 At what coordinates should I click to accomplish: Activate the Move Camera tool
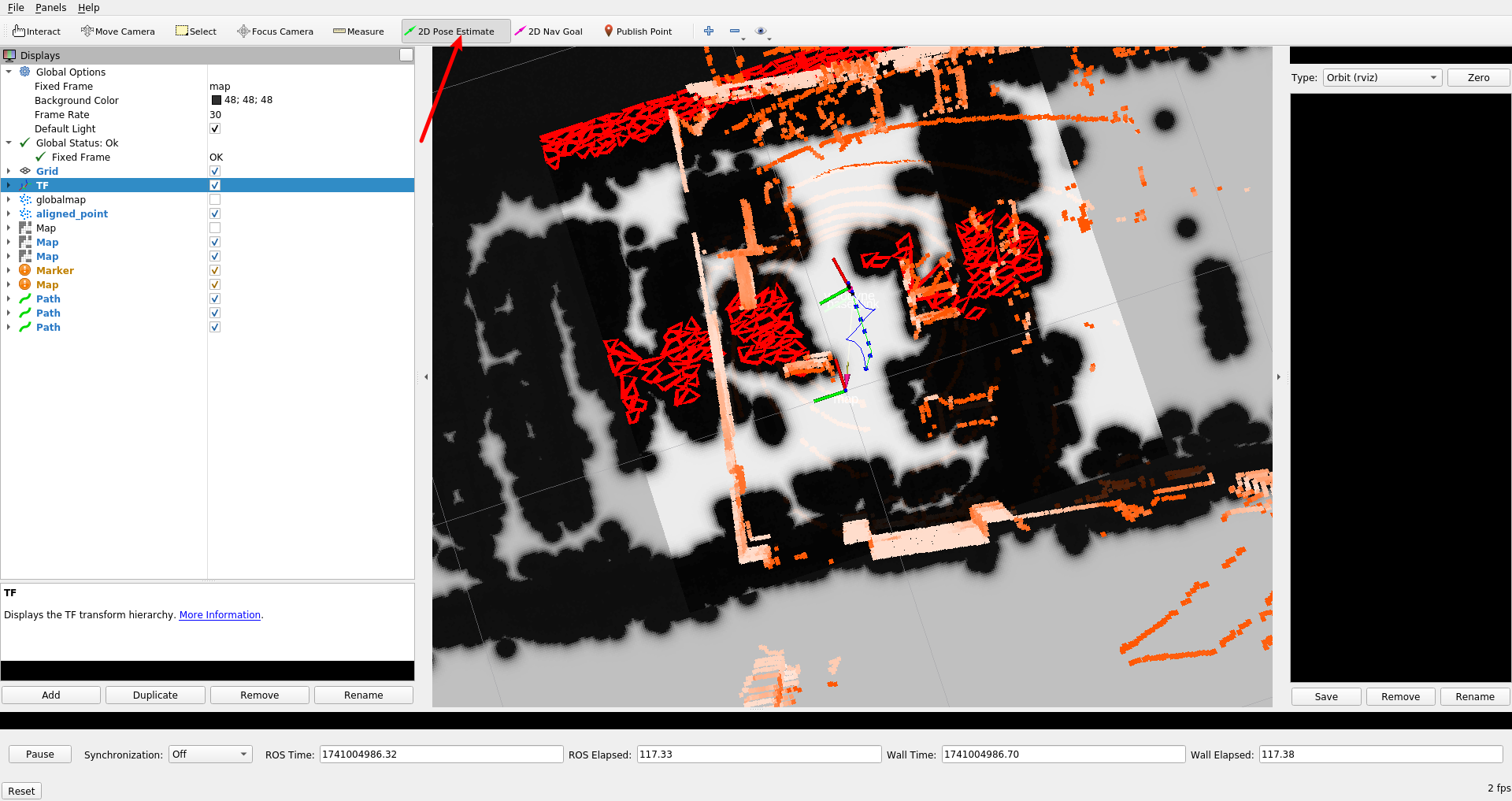[117, 32]
